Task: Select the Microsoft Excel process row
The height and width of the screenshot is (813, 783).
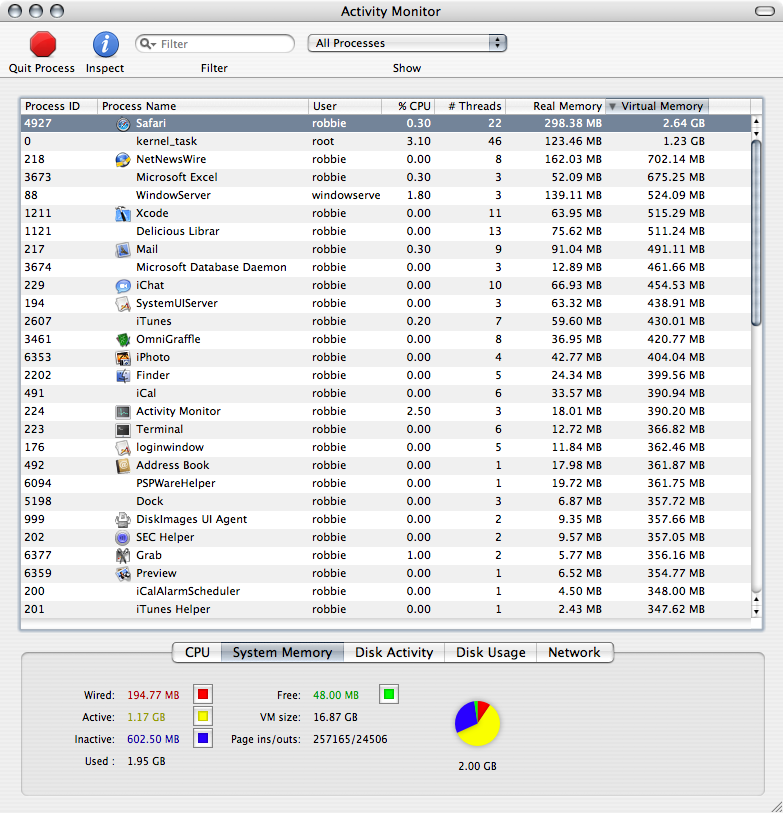Action: click(386, 177)
